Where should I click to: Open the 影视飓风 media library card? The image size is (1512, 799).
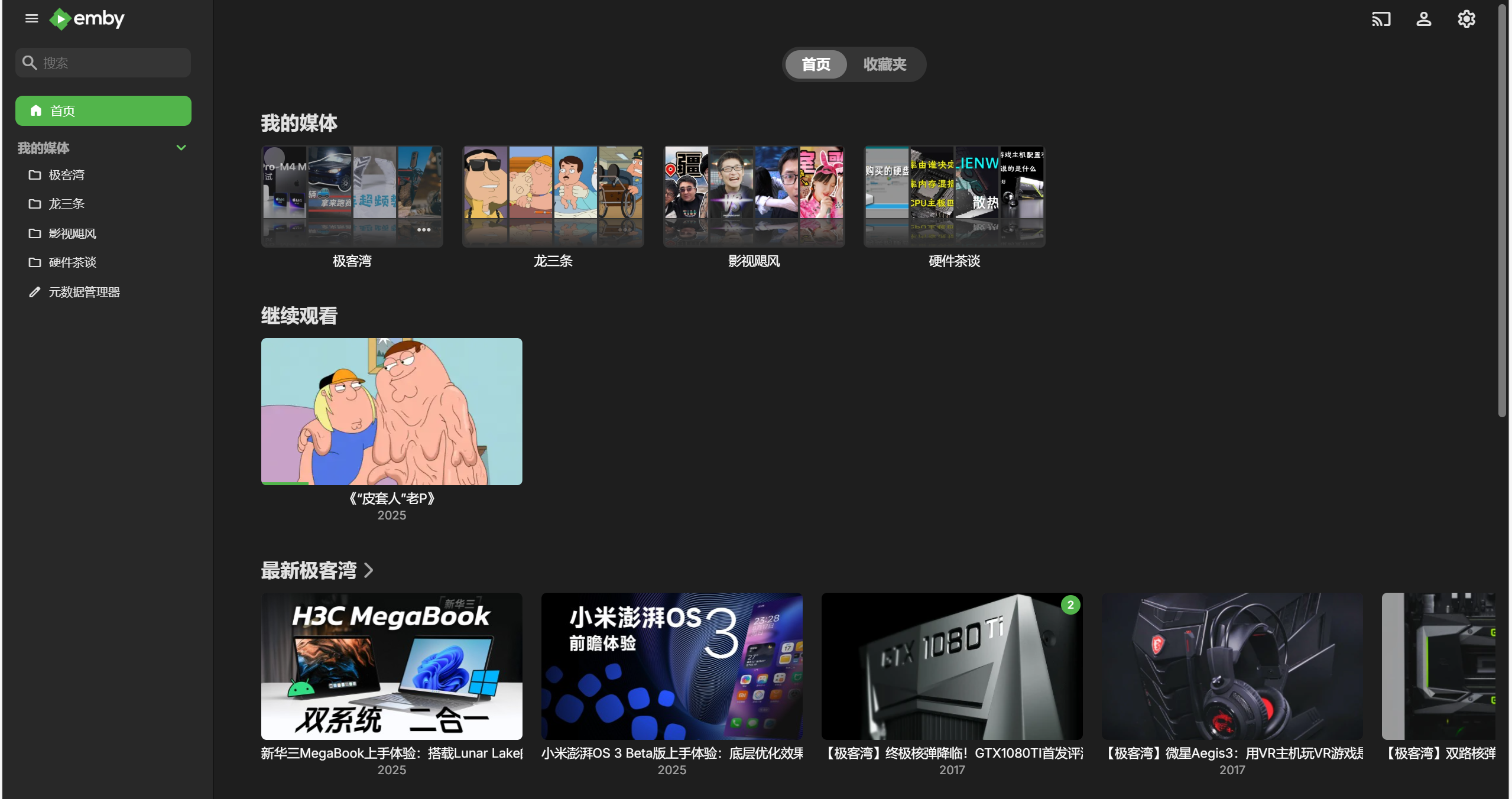754,197
